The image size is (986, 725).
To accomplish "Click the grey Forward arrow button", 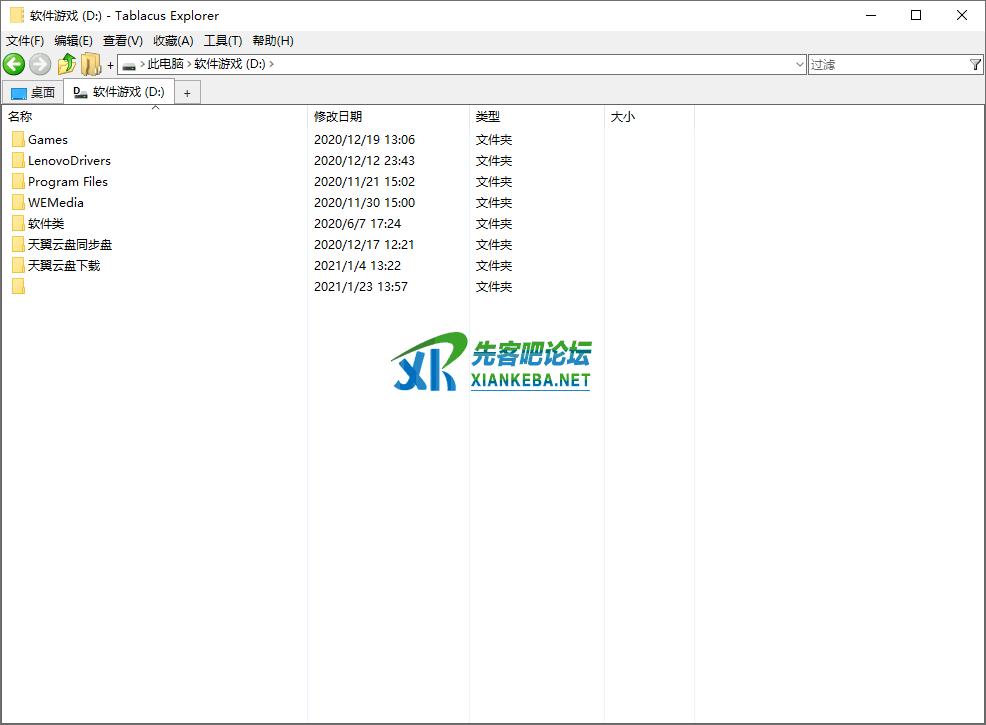I will coord(40,65).
